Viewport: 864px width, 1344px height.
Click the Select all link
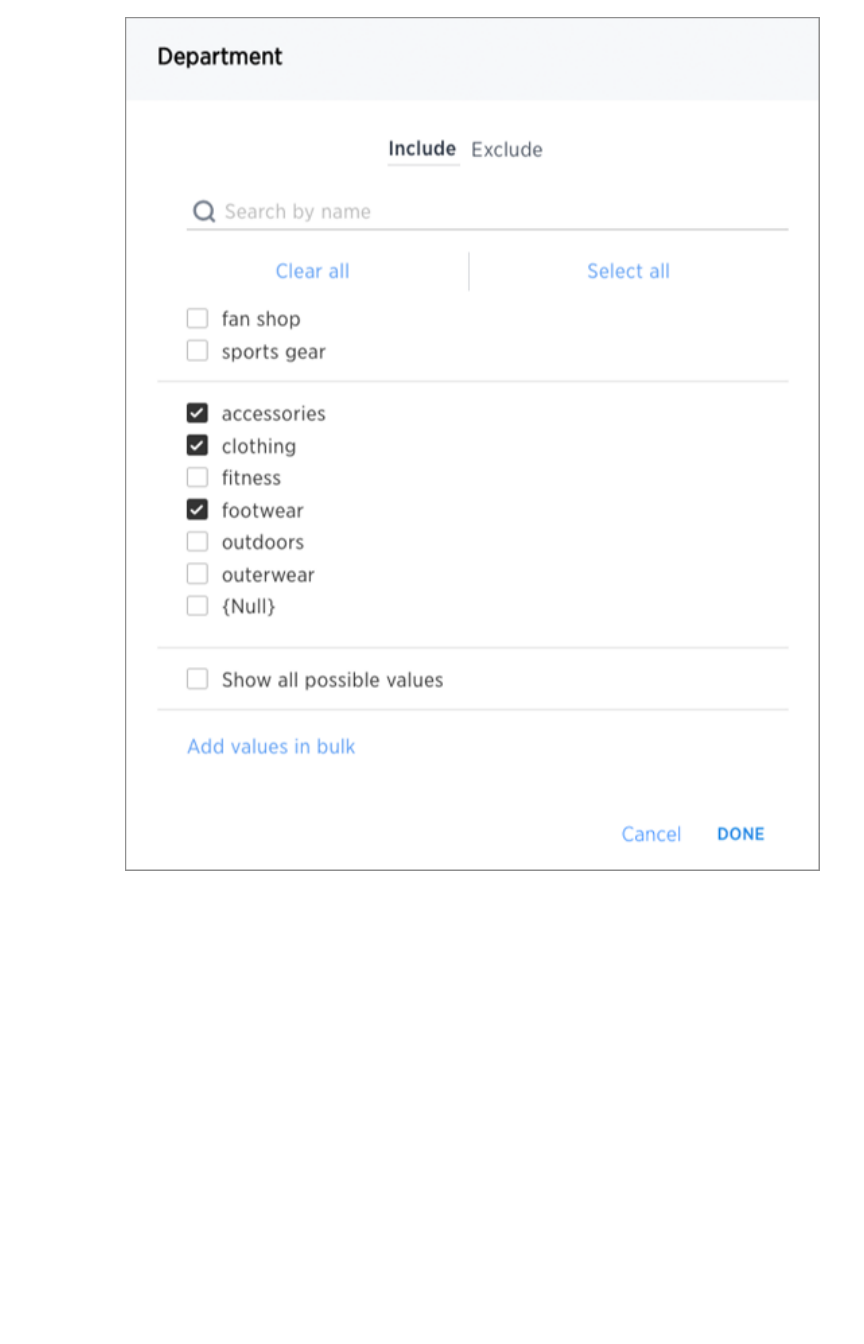point(628,271)
